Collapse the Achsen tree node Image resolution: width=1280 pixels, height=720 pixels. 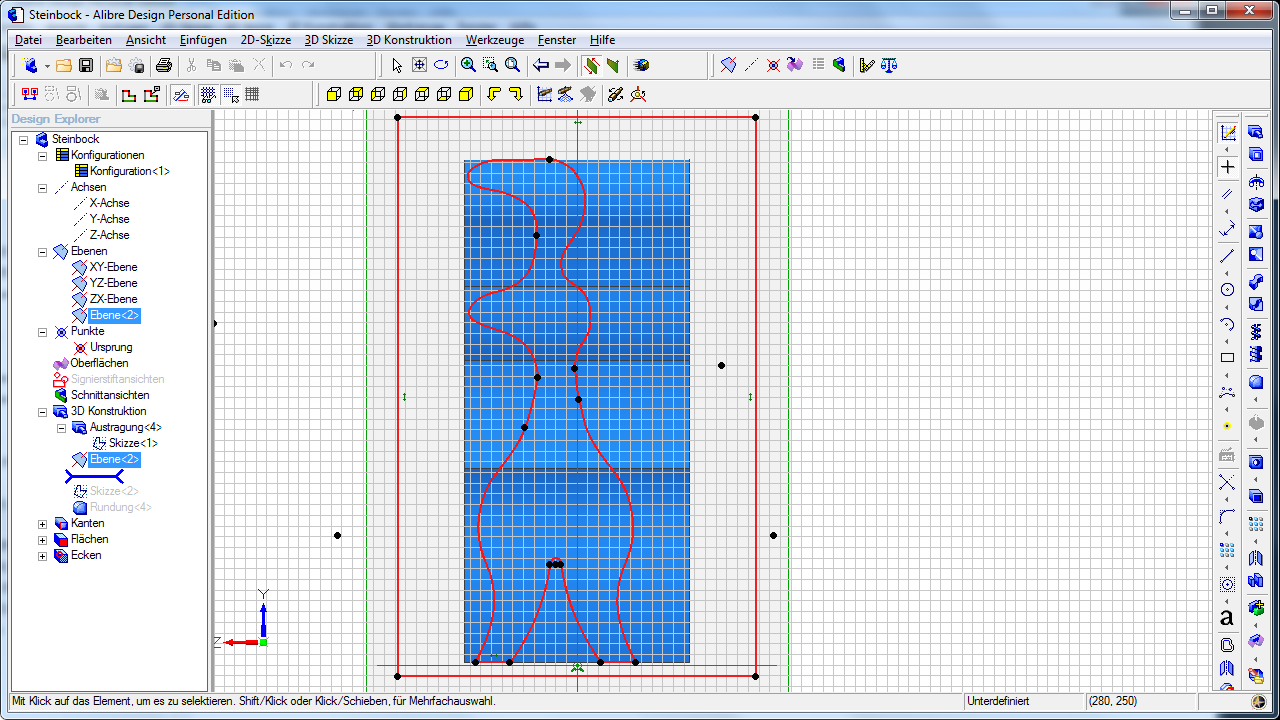42,187
